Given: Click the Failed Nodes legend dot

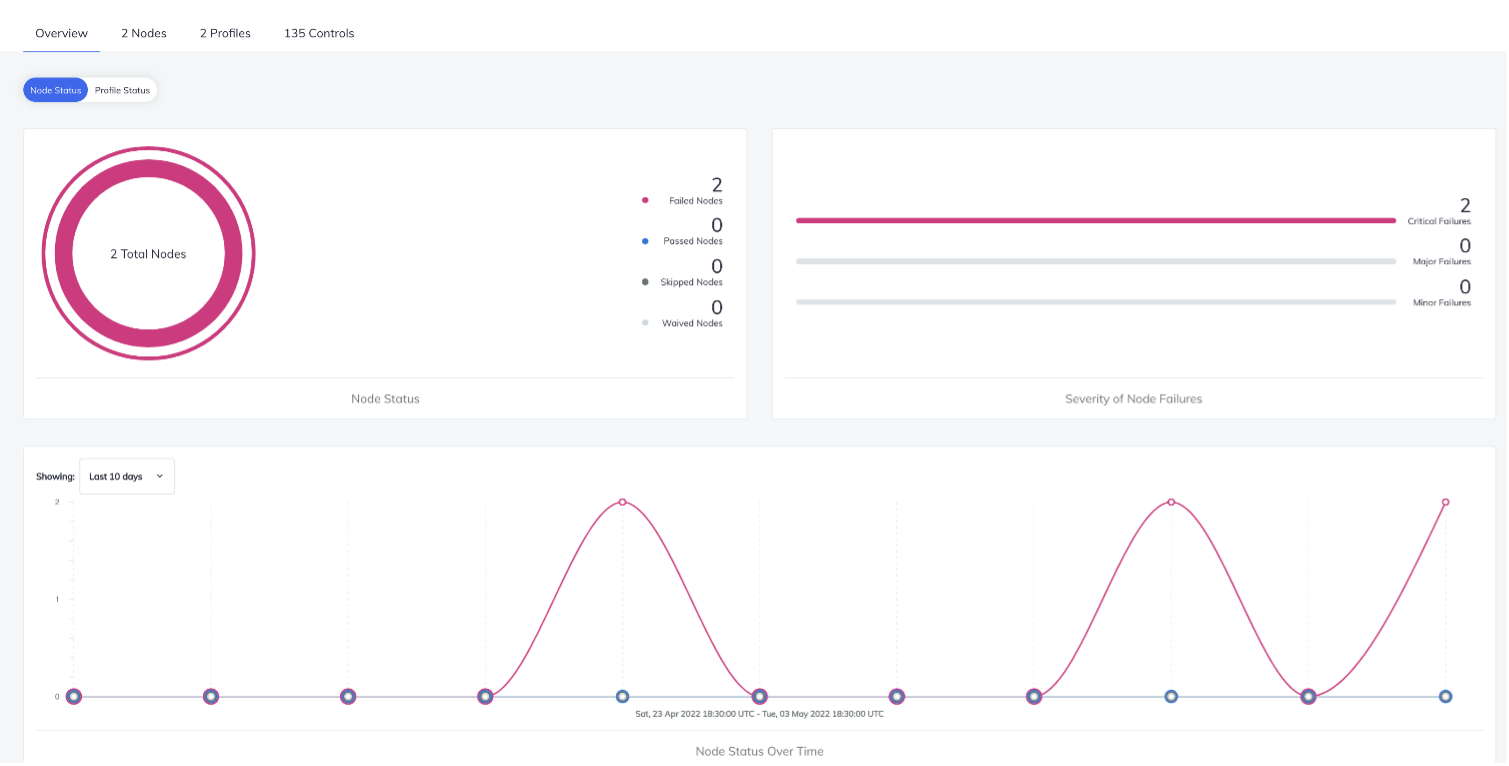Looking at the screenshot, I should 644,200.
